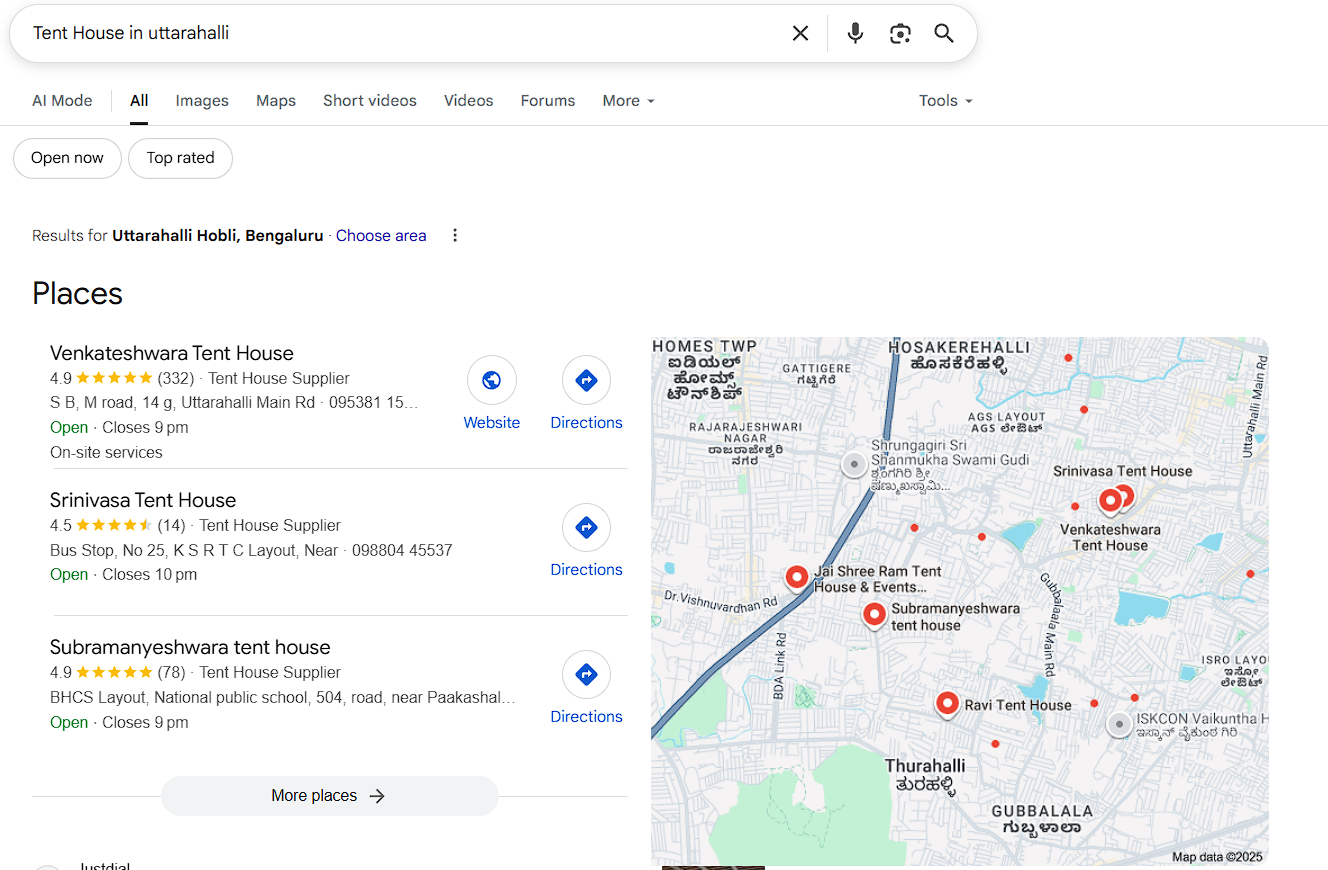1328x870 pixels.
Task: Open Venkateshwara Tent House website icon
Action: pyautogui.click(x=492, y=381)
